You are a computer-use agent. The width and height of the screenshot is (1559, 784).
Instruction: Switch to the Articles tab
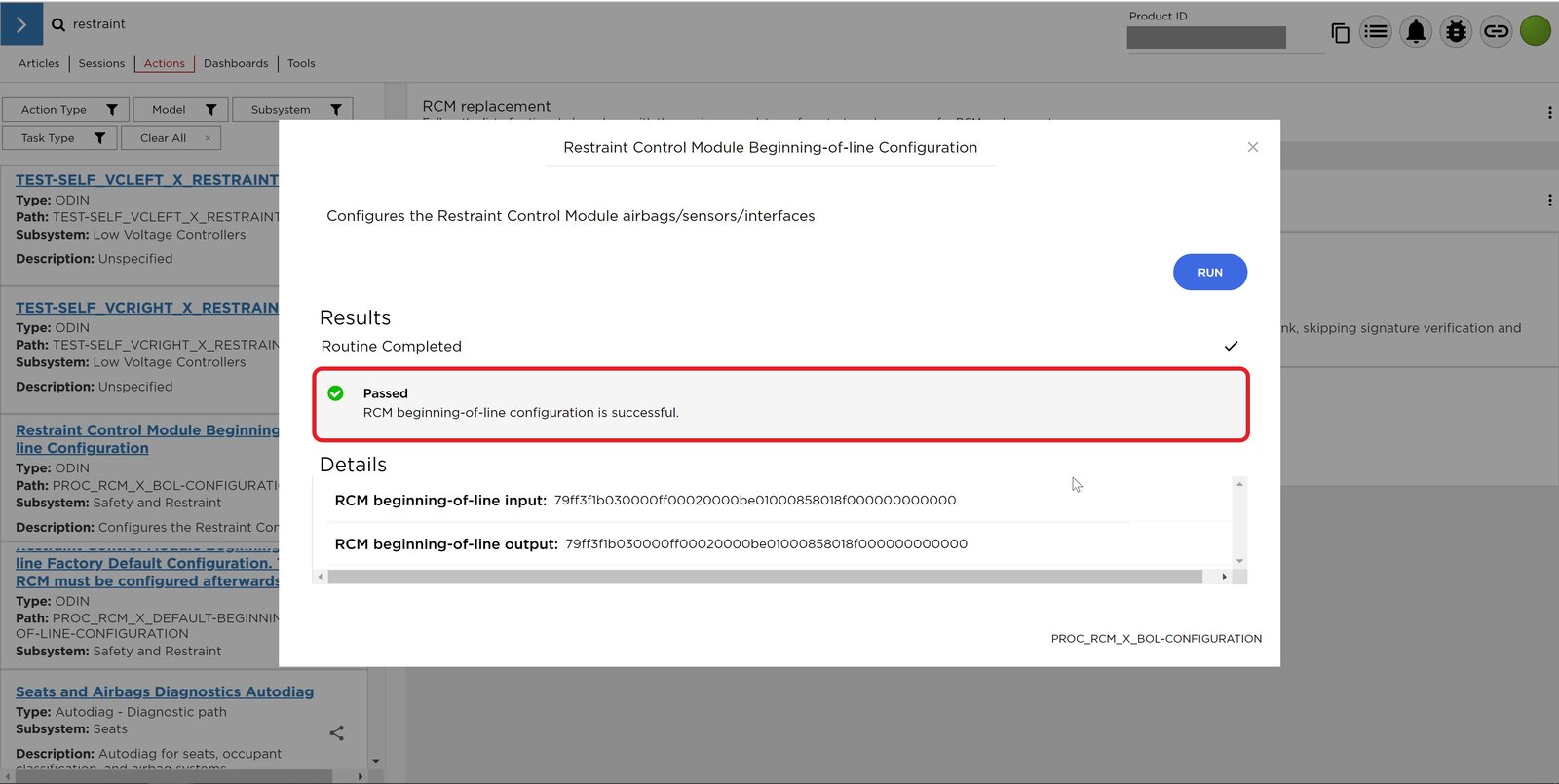click(39, 64)
